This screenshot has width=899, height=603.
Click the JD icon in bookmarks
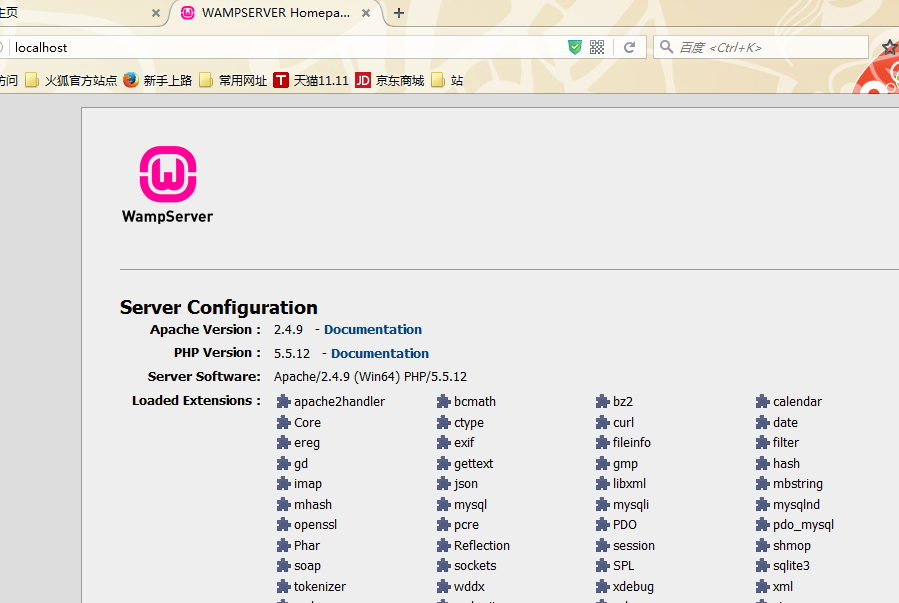pos(363,80)
